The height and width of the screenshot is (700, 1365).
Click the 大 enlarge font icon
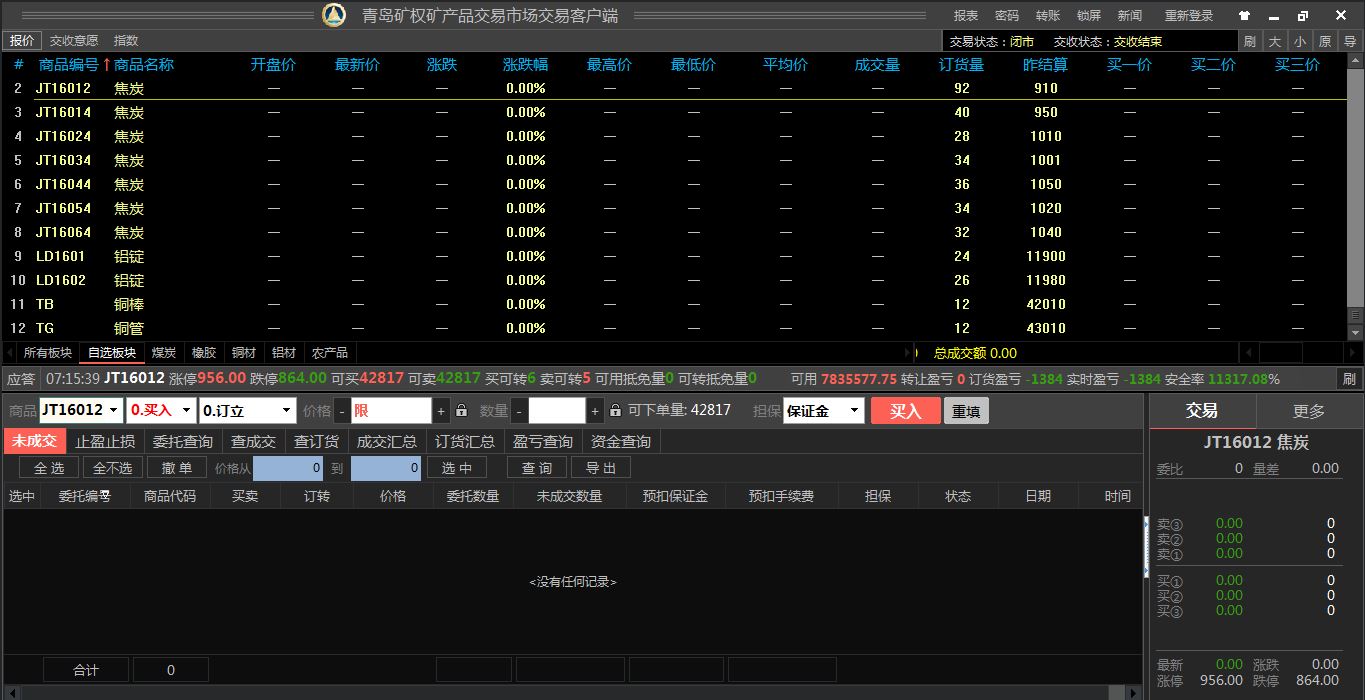[x=1275, y=41]
